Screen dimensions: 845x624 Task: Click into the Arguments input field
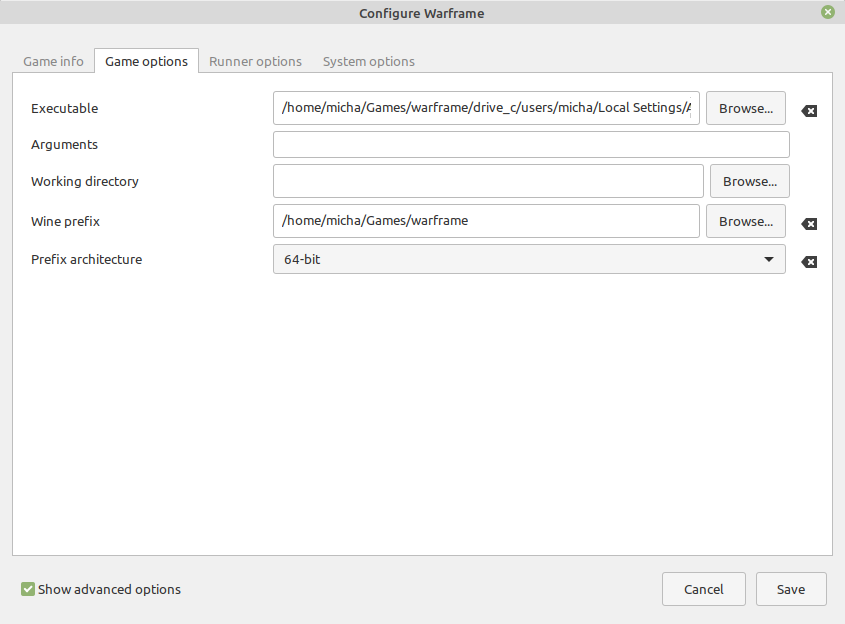tap(531, 144)
